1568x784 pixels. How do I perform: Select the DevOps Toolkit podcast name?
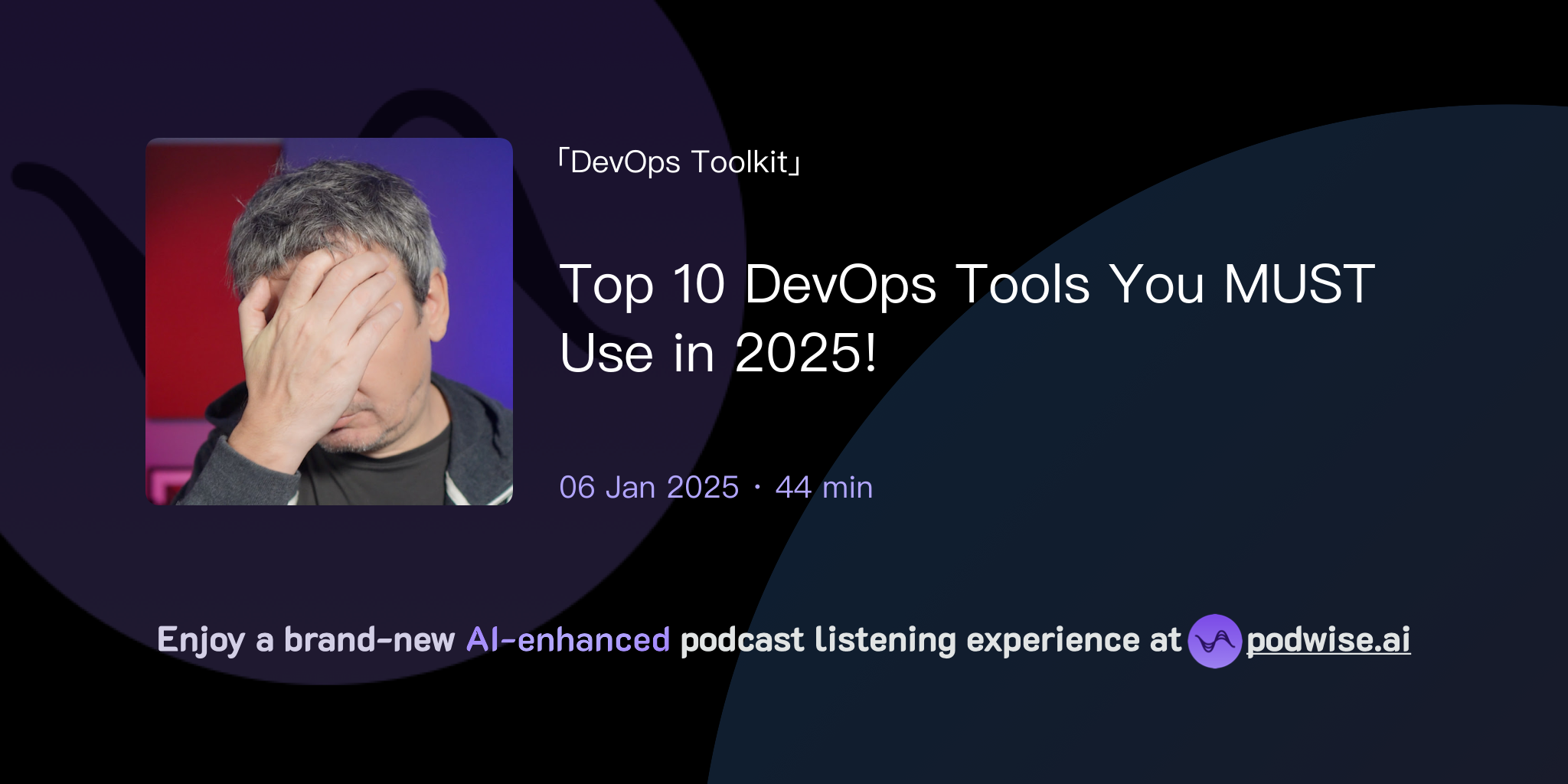pyautogui.click(x=677, y=162)
